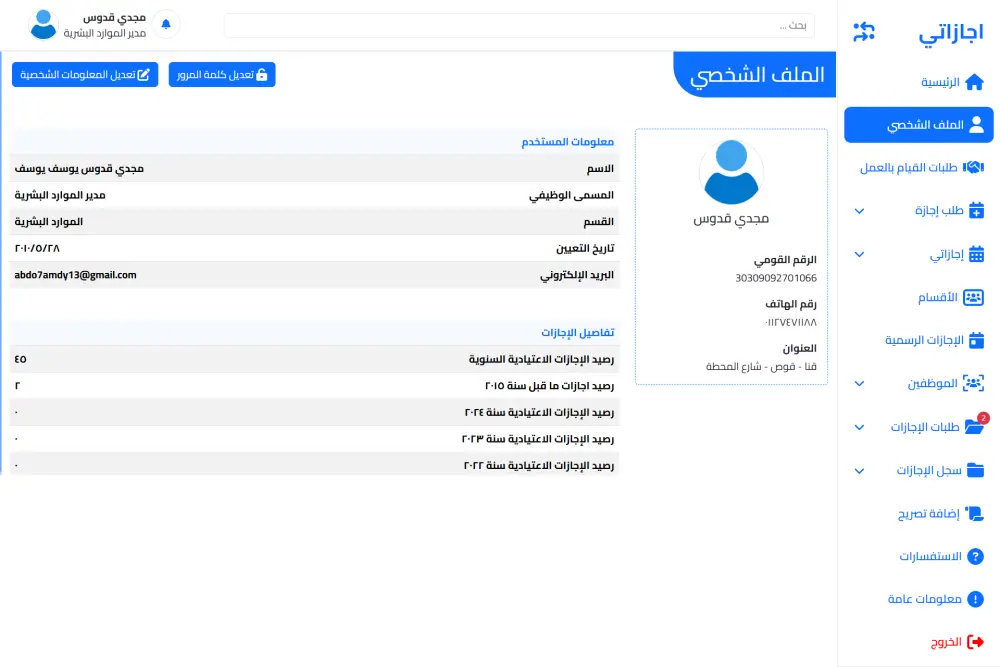Click the تعديل المعلومات الشخصية button
This screenshot has width=1000, height=667.
(85, 74)
